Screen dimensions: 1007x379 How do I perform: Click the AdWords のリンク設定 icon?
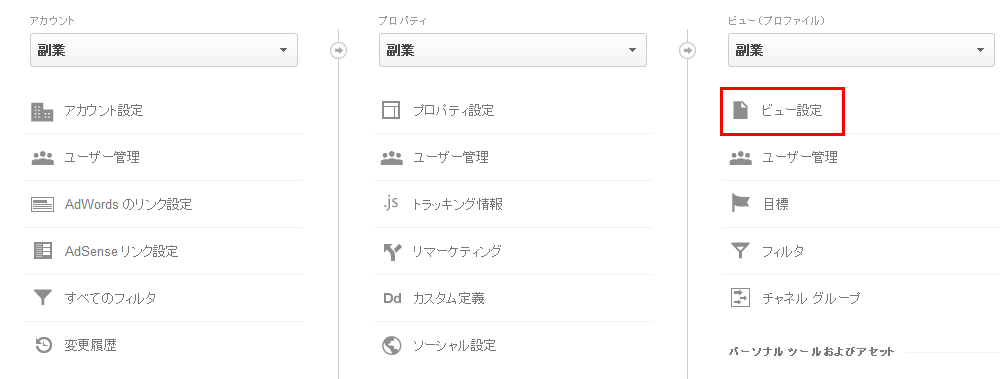(42, 205)
